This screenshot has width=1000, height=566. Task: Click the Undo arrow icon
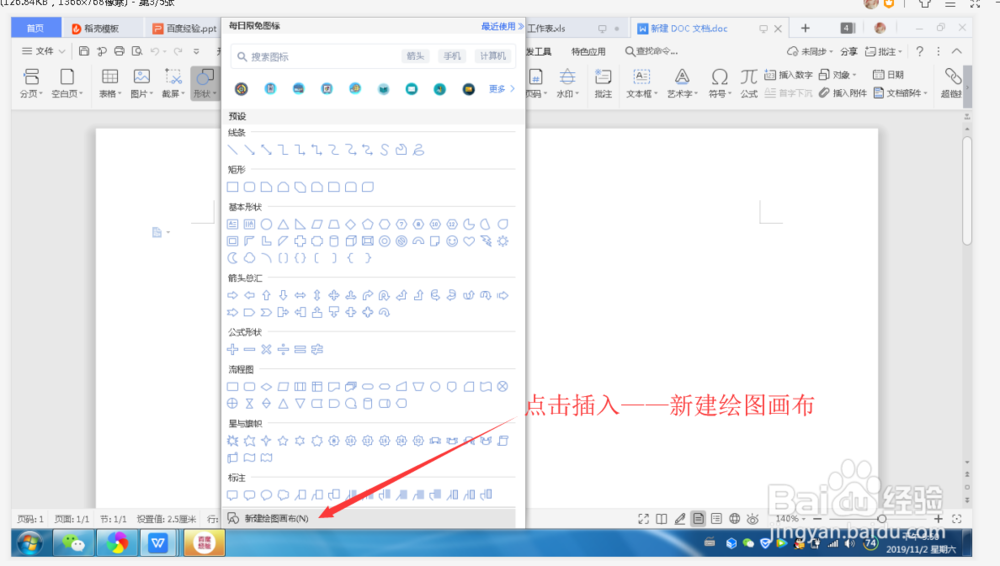click(x=154, y=51)
